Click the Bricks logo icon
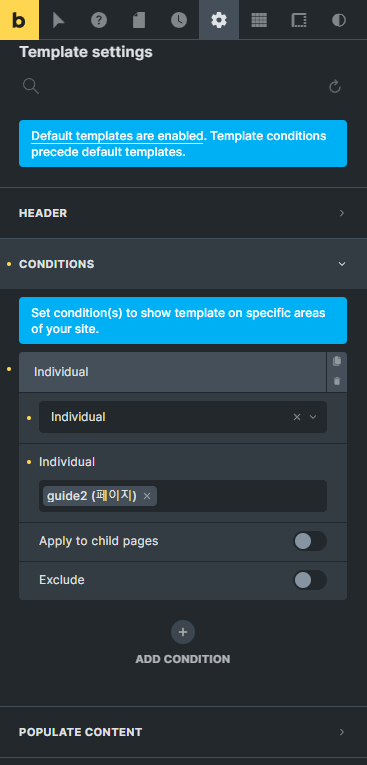 pos(20,20)
